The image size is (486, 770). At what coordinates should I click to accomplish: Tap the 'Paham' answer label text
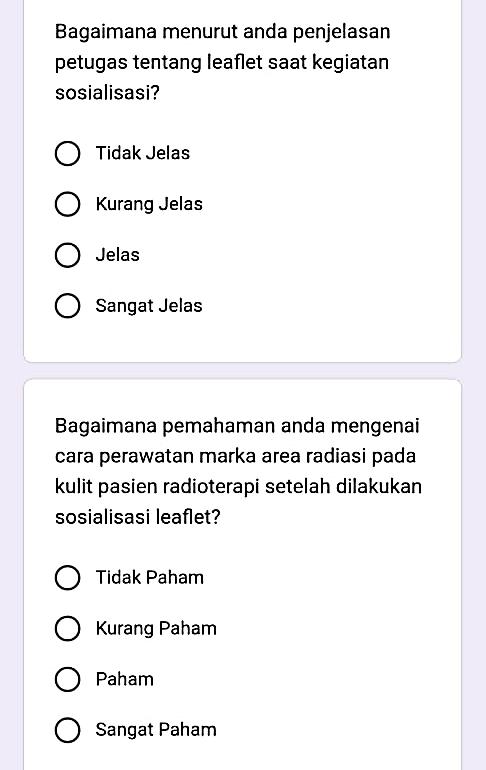(124, 679)
